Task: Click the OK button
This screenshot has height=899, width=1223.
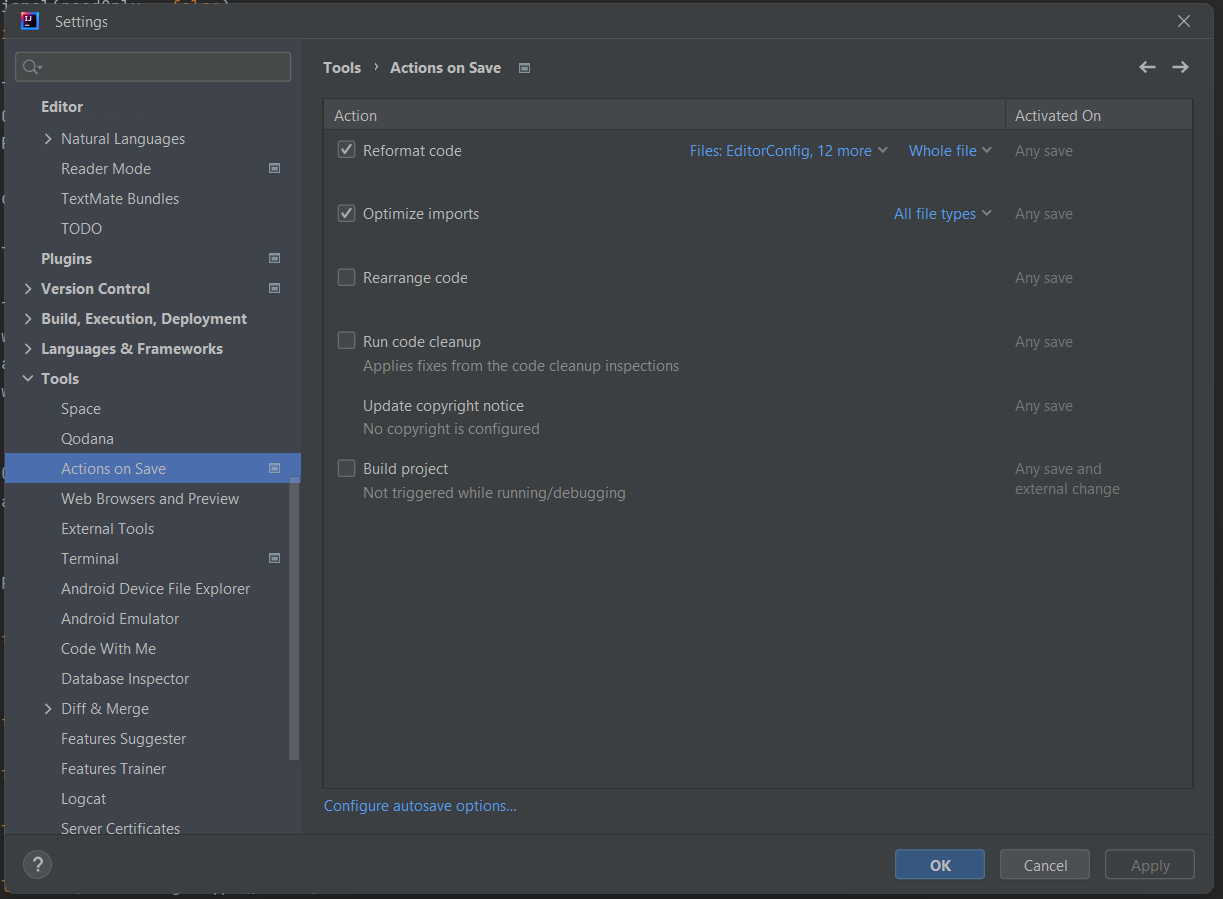Action: (x=939, y=865)
